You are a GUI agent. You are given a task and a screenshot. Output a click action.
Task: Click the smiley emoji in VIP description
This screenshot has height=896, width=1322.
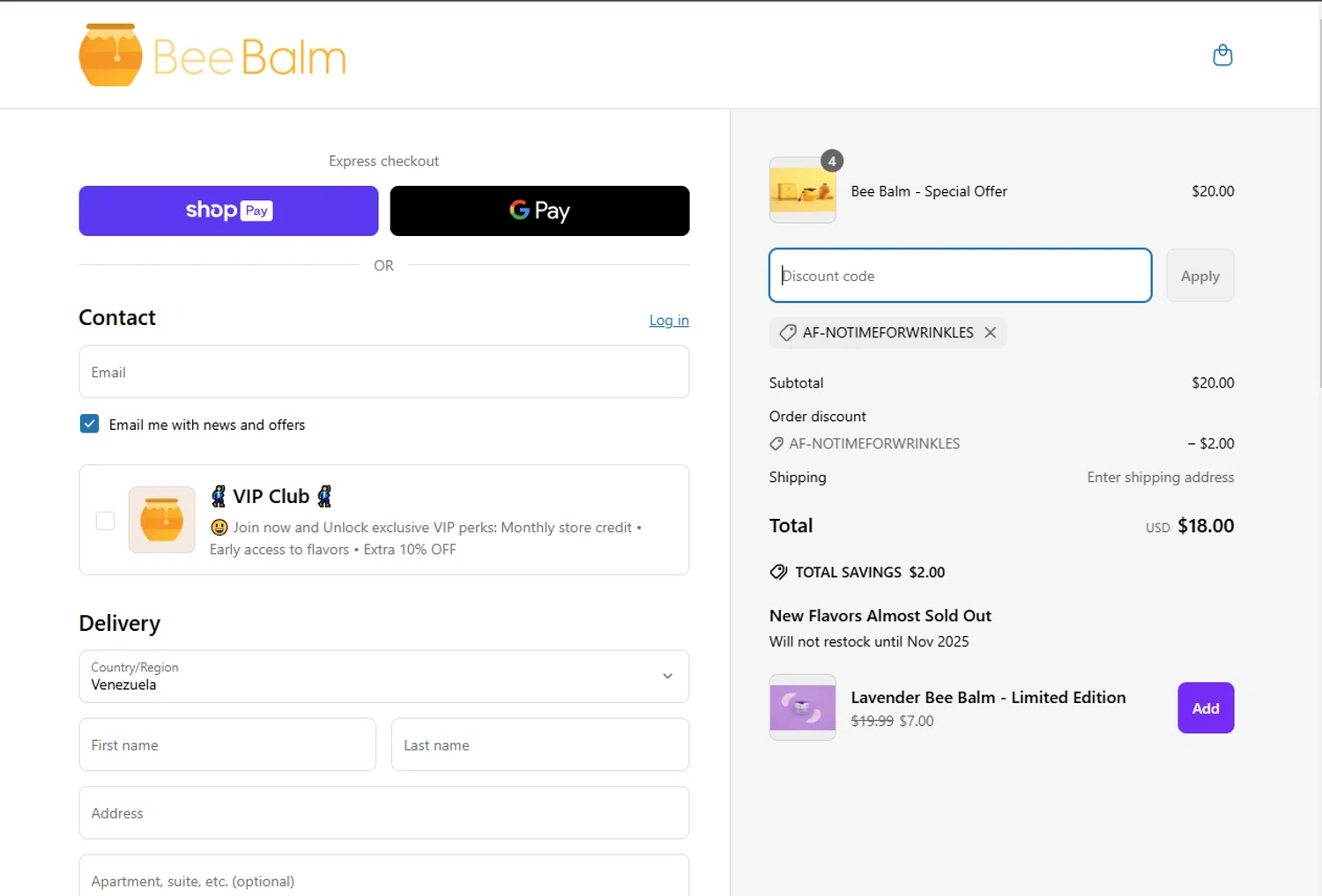[219, 527]
